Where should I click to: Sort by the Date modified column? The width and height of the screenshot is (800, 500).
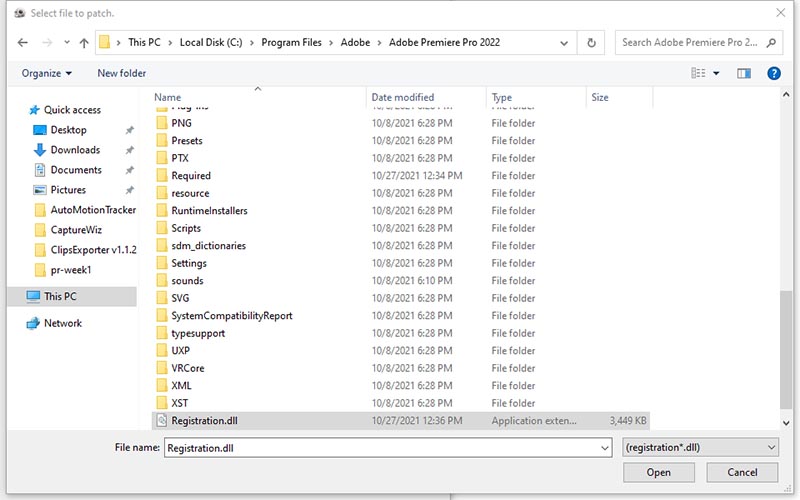point(403,97)
